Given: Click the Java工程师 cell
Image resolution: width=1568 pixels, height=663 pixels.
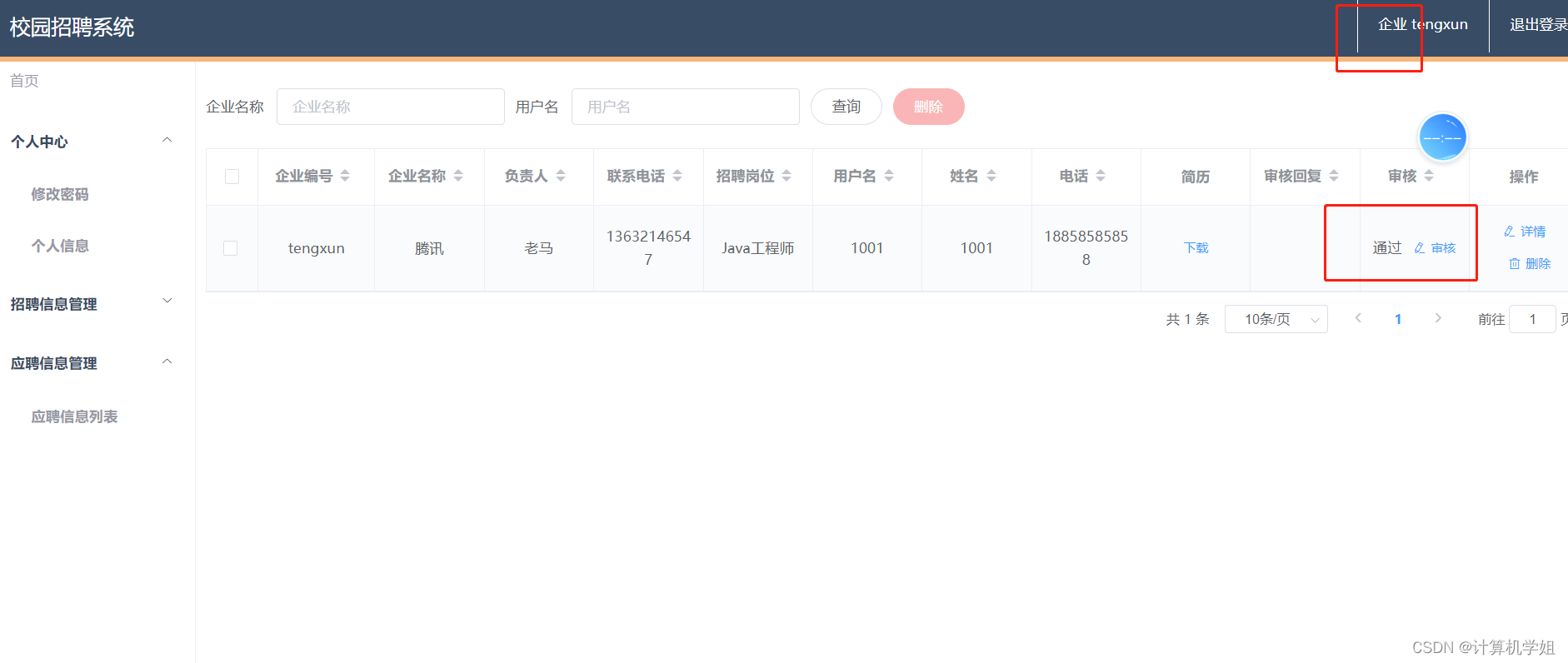Looking at the screenshot, I should pos(758,248).
